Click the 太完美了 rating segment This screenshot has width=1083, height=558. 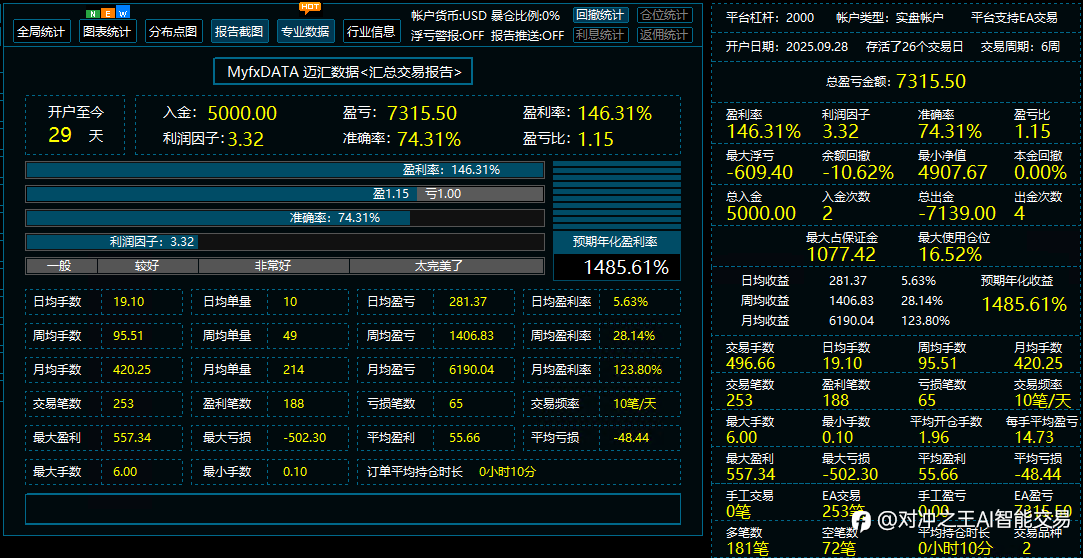[x=447, y=267]
